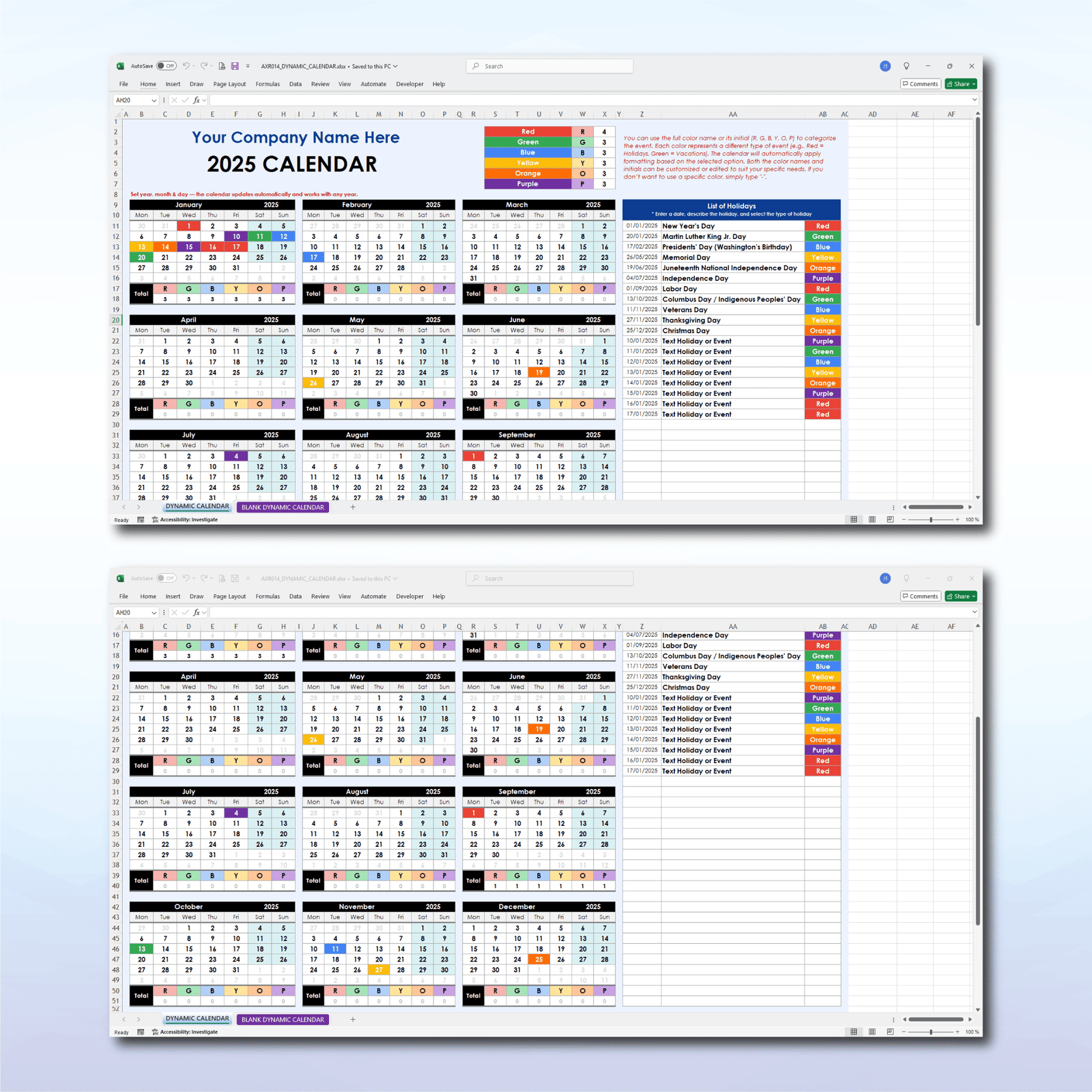Screen dimensions: 1092x1092
Task: Switch to BLANK DYNAMIC CALENDAR sheet in upper window
Action: 283,507
